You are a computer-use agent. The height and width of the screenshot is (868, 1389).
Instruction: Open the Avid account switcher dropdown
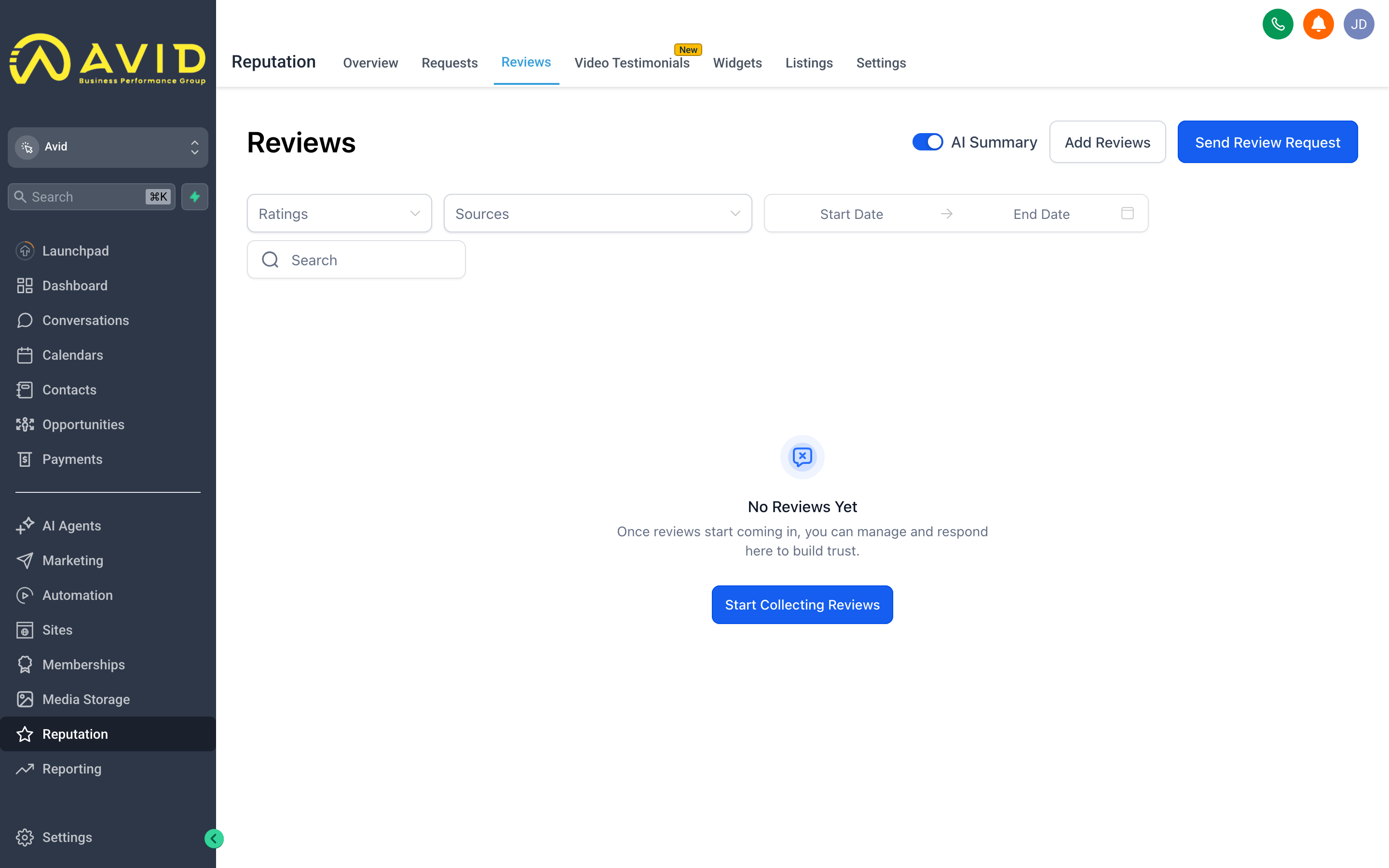108,148
